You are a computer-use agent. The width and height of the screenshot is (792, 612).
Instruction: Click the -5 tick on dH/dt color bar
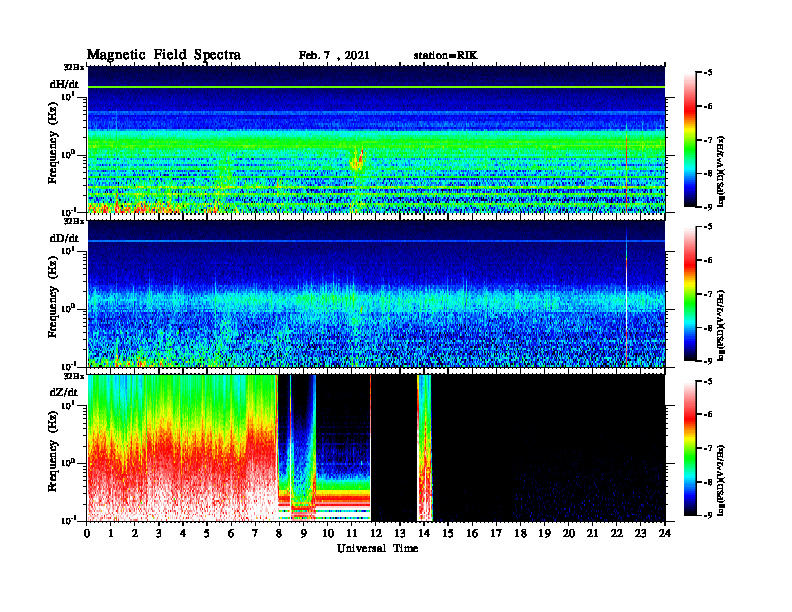pyautogui.click(x=708, y=73)
